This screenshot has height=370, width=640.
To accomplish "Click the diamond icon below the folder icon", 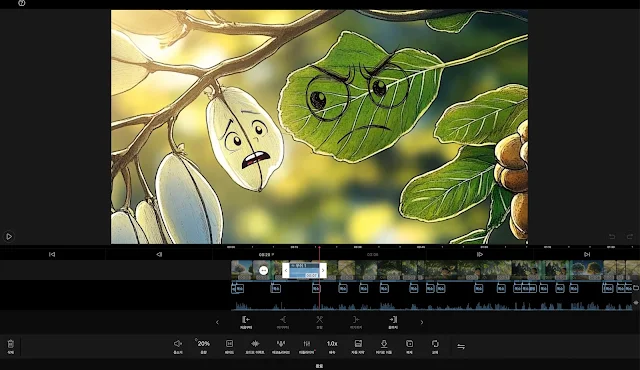I will [x=636, y=303].
